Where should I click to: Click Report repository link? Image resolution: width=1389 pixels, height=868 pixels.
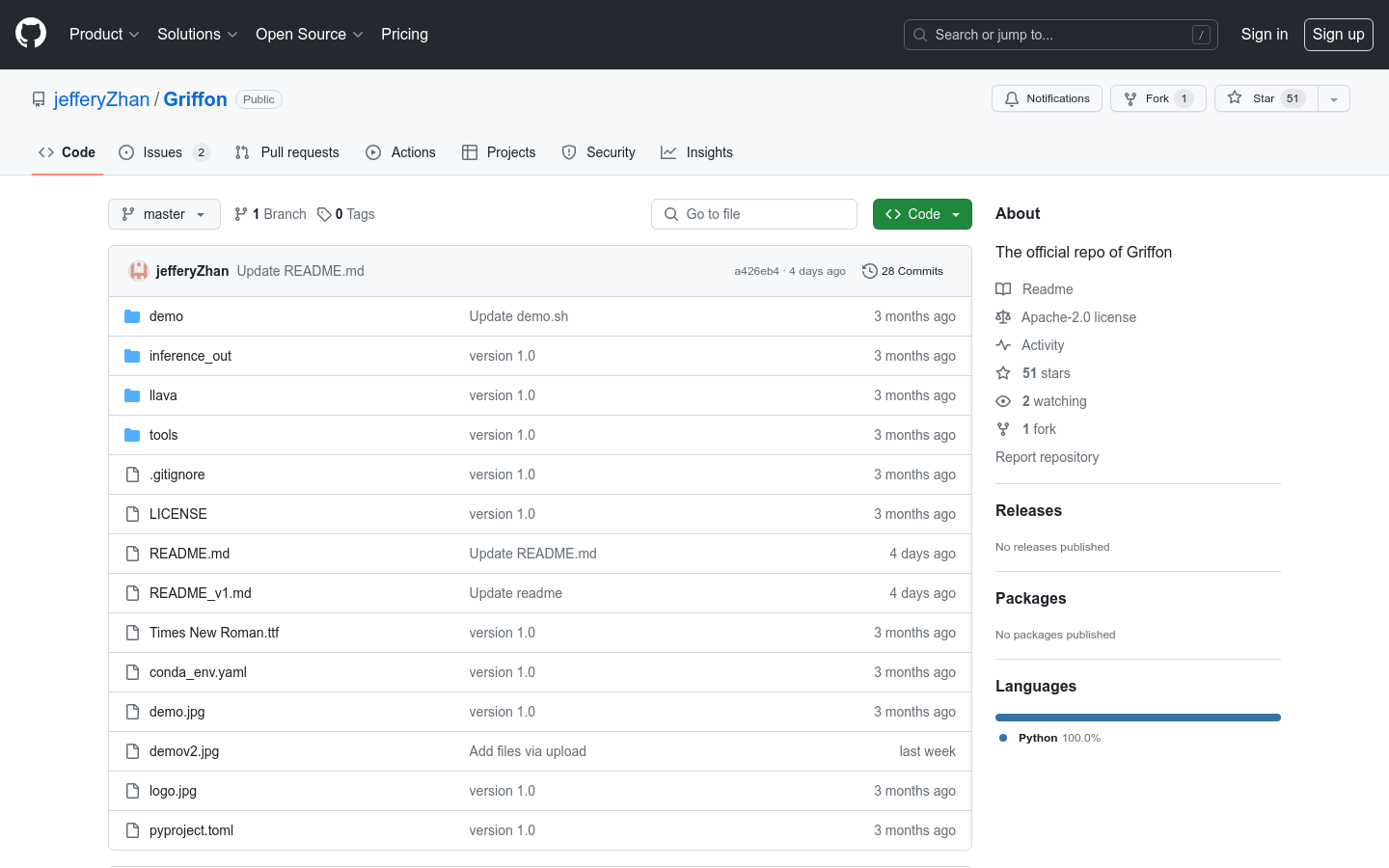[1047, 457]
